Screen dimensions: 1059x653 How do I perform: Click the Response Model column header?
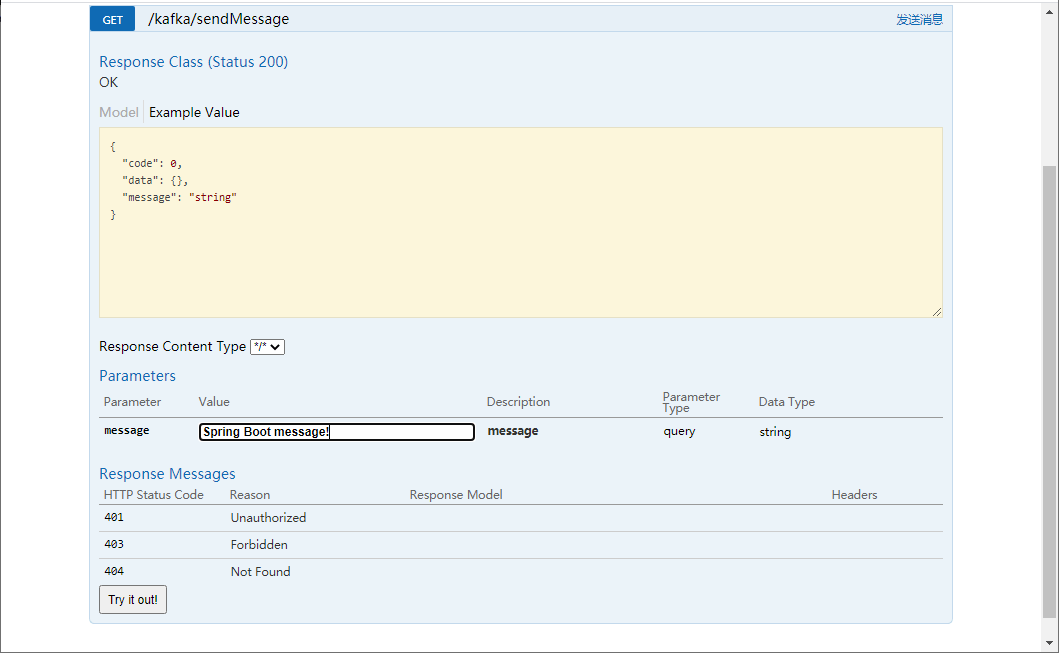tap(456, 494)
